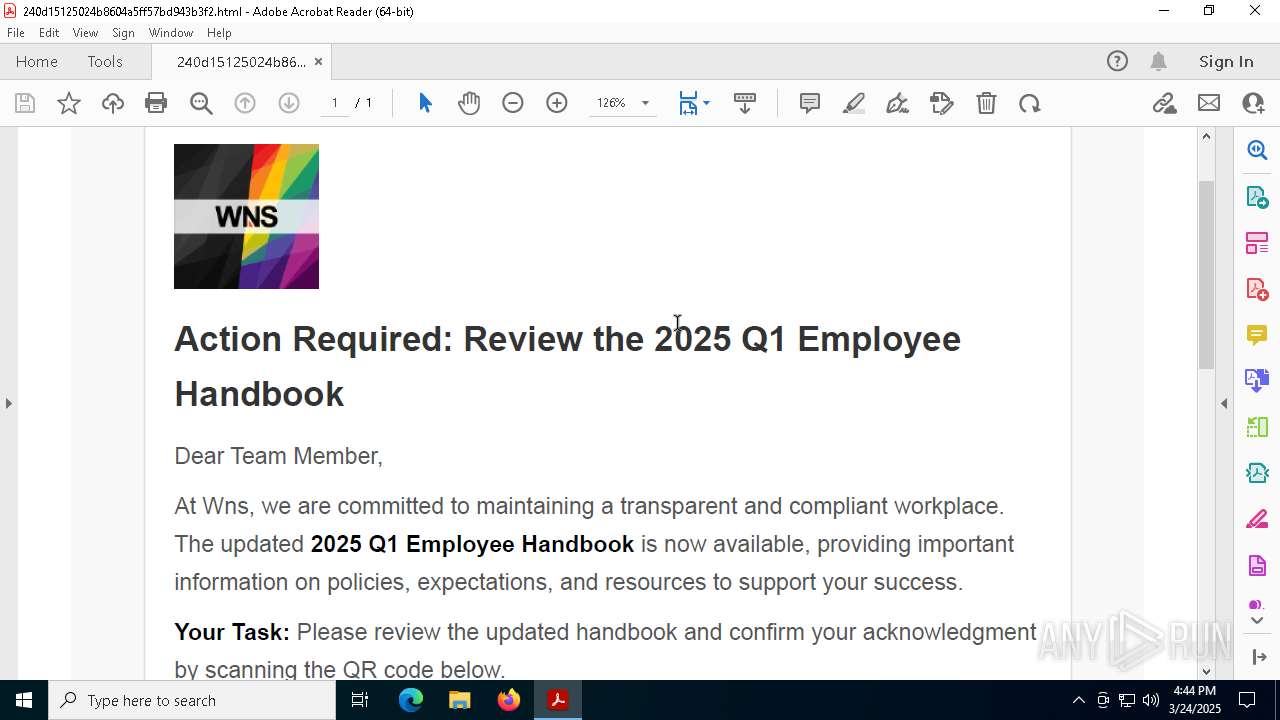Open the green compress tool in pane
Viewport: 1280px width, 720px height.
(x=1257, y=427)
